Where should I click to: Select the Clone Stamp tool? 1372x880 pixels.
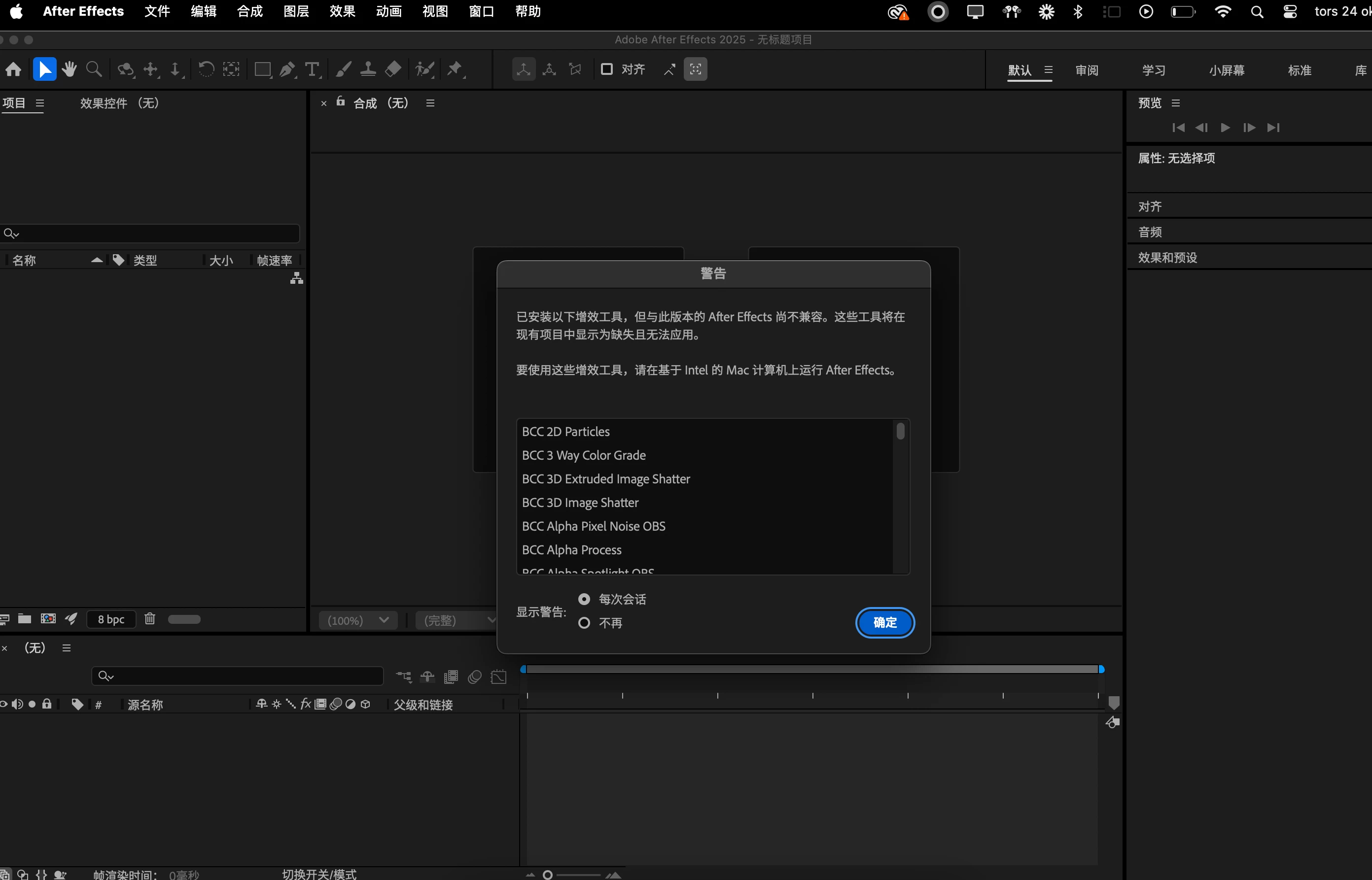click(x=368, y=69)
